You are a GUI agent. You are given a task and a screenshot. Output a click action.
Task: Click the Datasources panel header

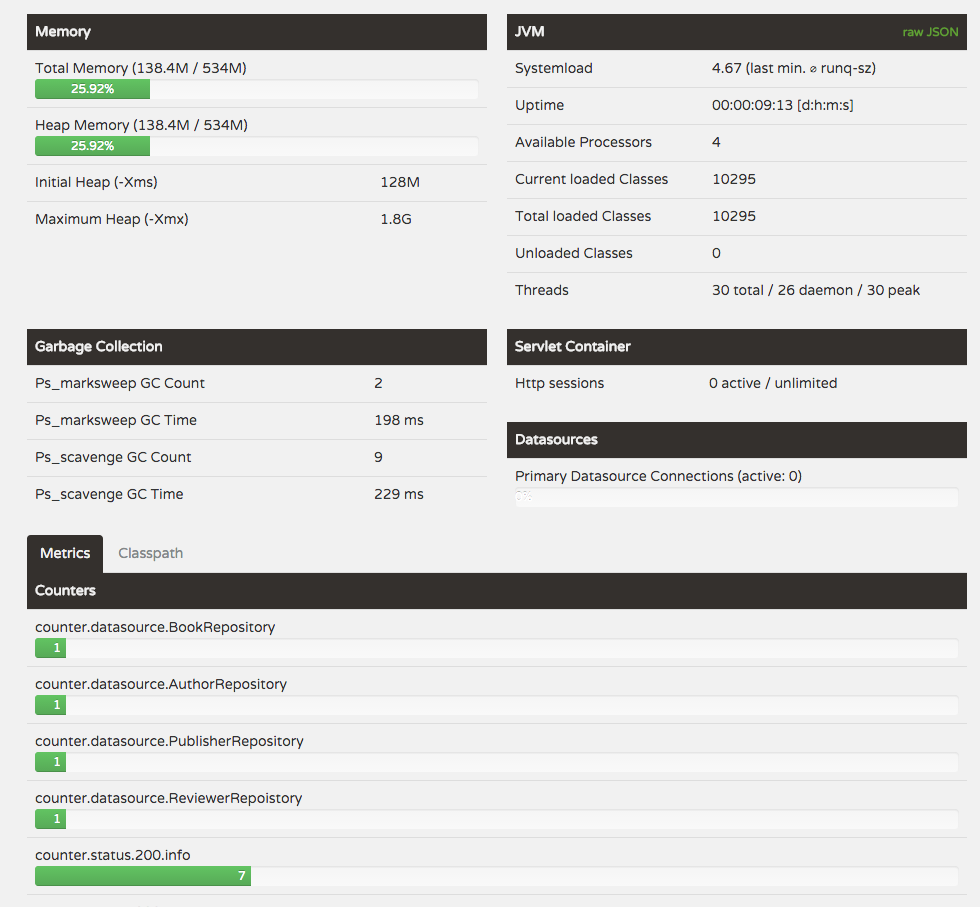click(736, 440)
